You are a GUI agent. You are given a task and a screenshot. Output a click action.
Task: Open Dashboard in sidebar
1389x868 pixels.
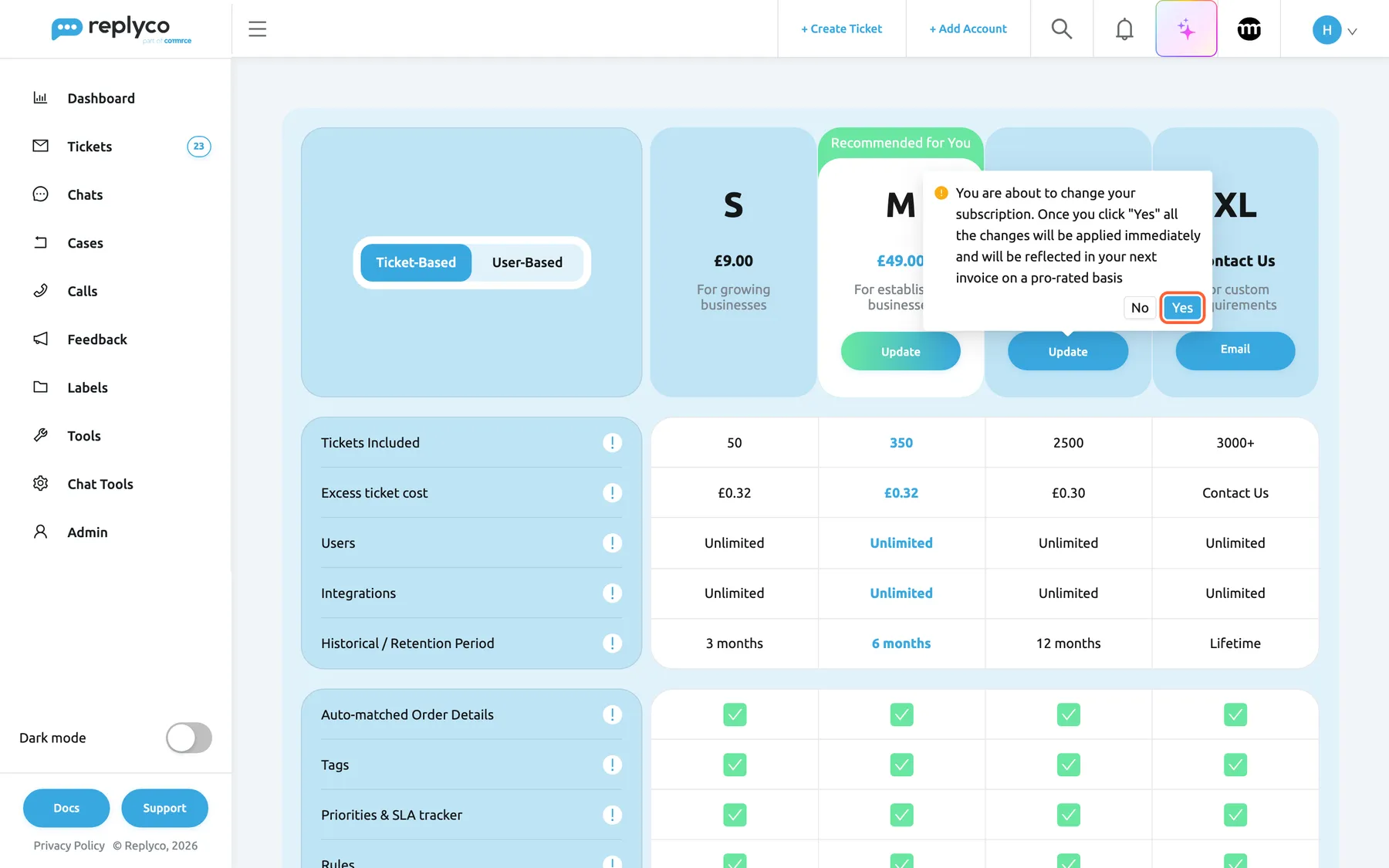click(101, 98)
